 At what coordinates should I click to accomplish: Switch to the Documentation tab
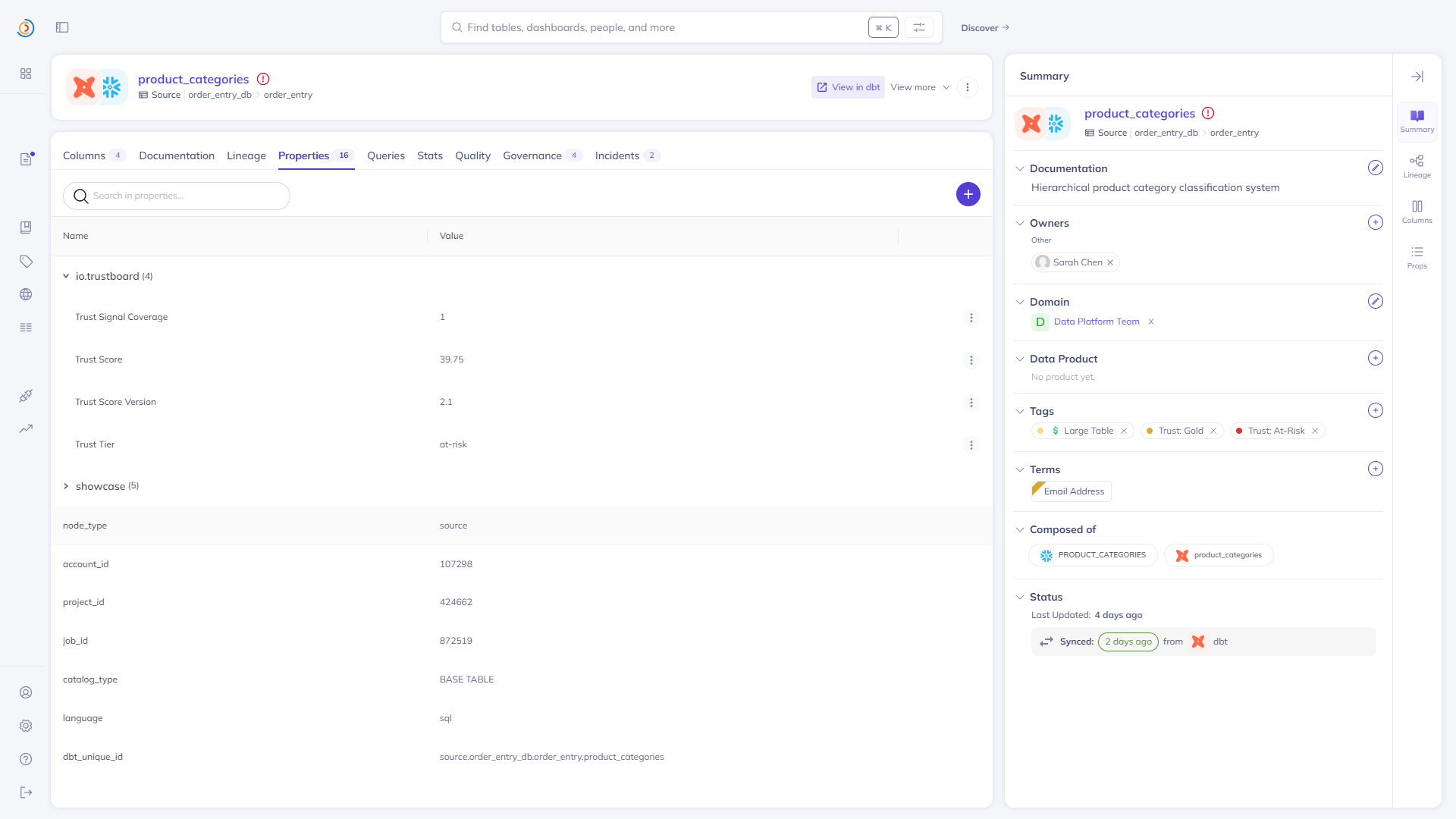(177, 155)
